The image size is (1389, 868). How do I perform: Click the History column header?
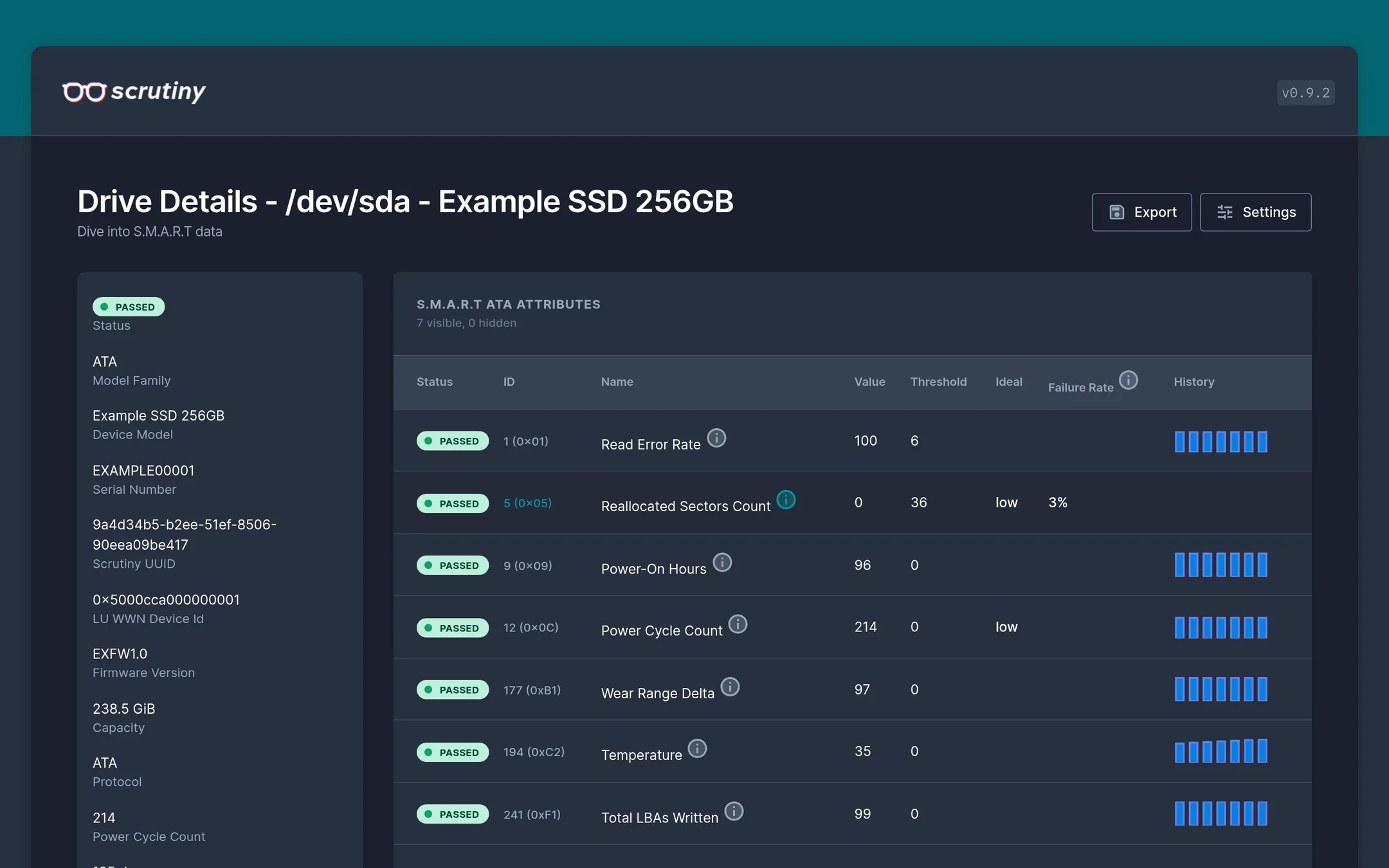1194,382
